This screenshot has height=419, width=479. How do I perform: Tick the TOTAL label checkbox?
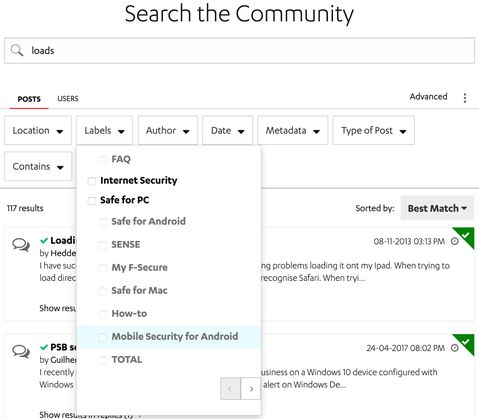pyautogui.click(x=103, y=360)
